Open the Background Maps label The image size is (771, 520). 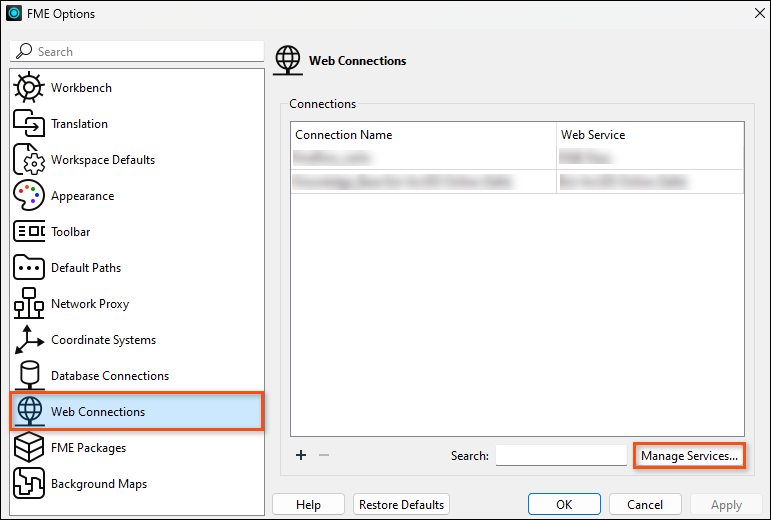click(x=99, y=484)
